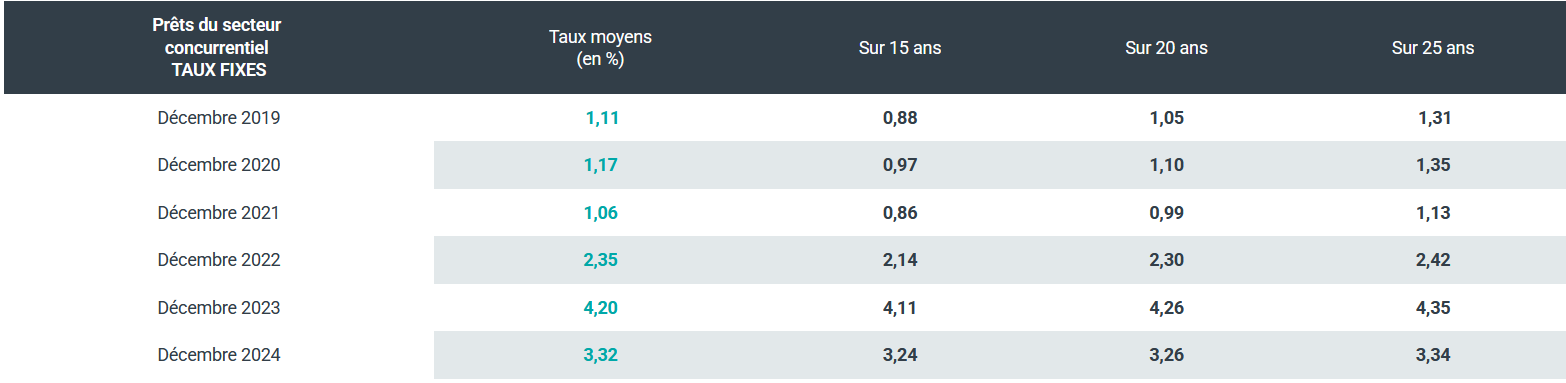
Task: Select the 'Décembre 2021' row label
Action: (219, 213)
